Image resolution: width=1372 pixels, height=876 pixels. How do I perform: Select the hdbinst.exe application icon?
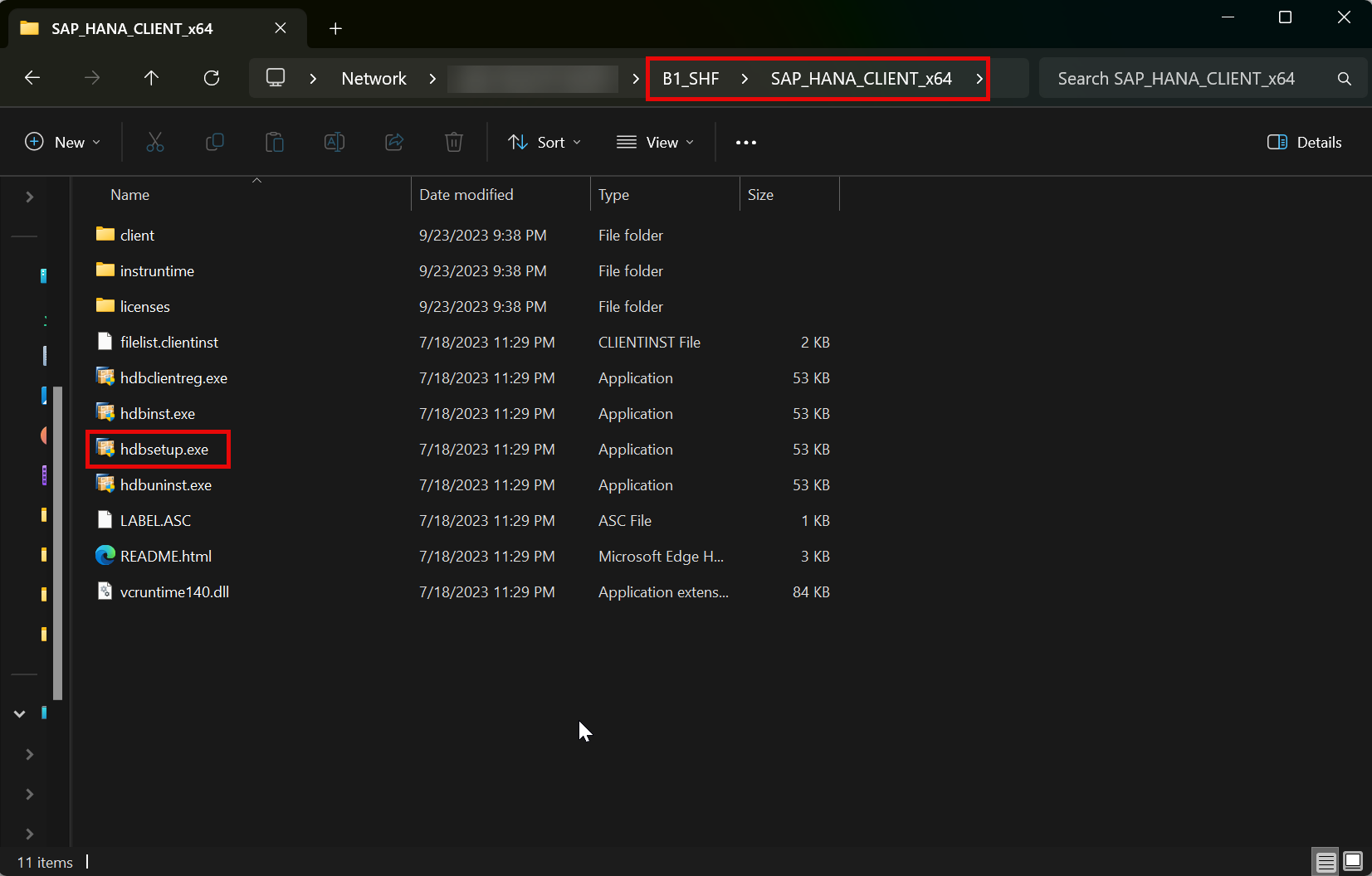105,413
